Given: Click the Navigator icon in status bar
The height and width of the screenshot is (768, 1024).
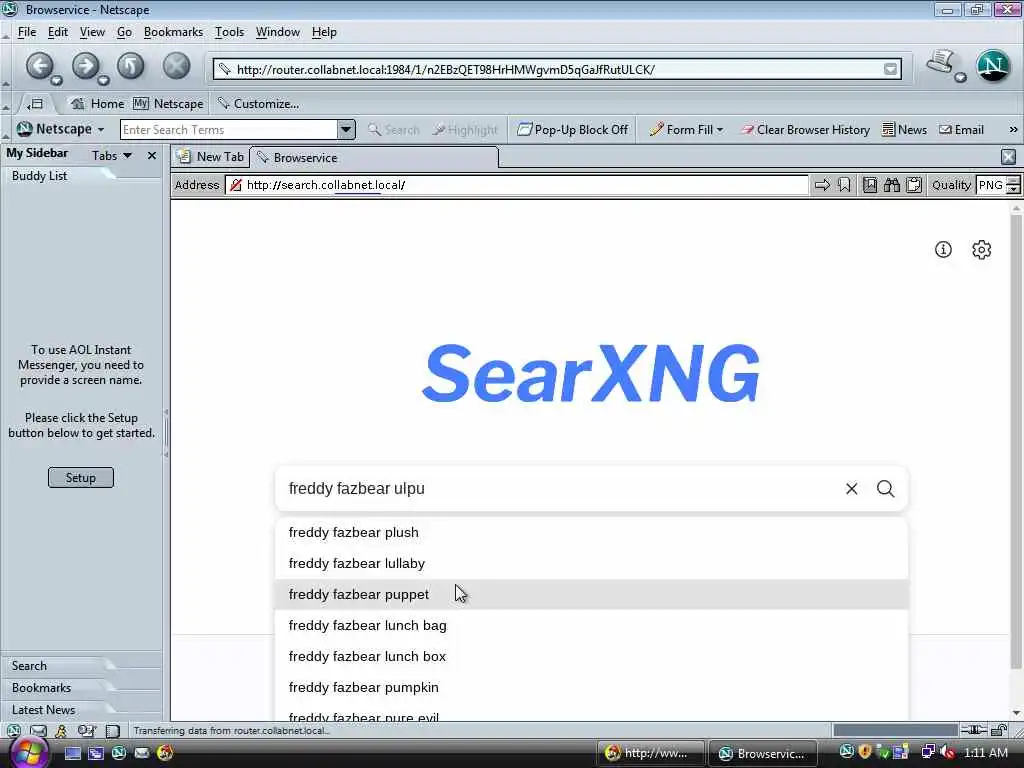Looking at the screenshot, I should 14,731.
